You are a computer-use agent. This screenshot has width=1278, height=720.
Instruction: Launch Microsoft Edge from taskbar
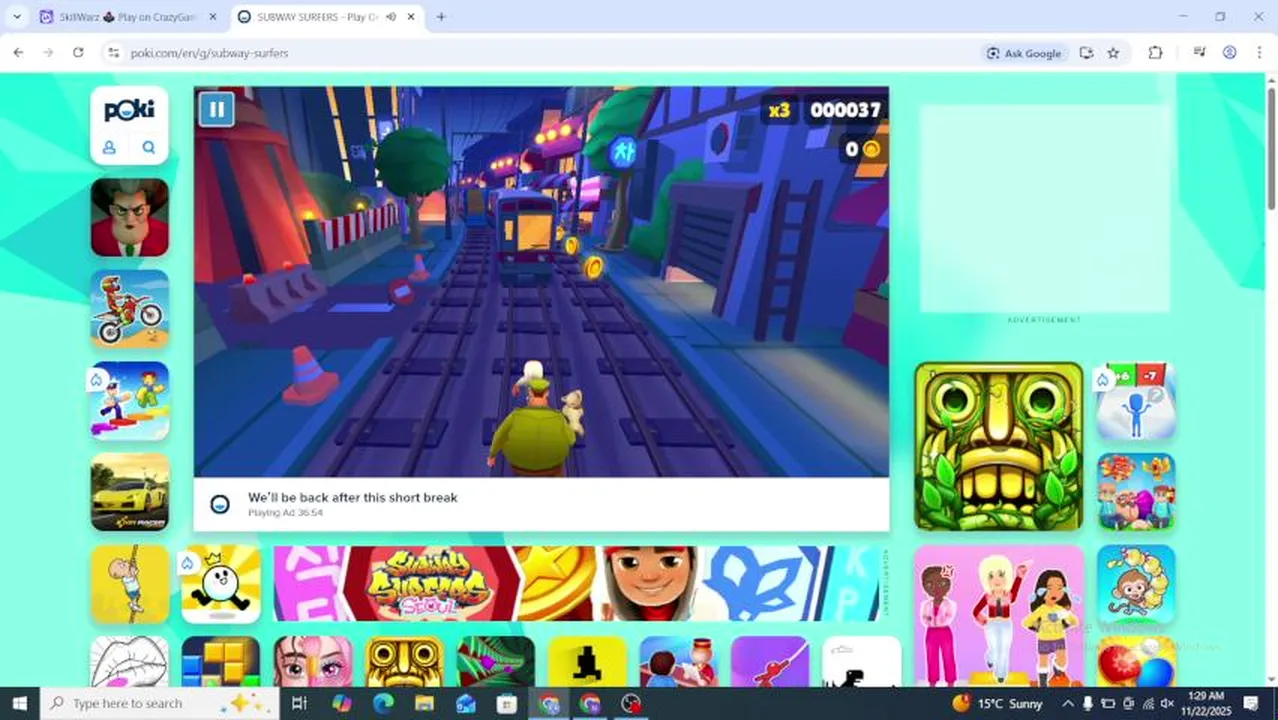(x=383, y=703)
